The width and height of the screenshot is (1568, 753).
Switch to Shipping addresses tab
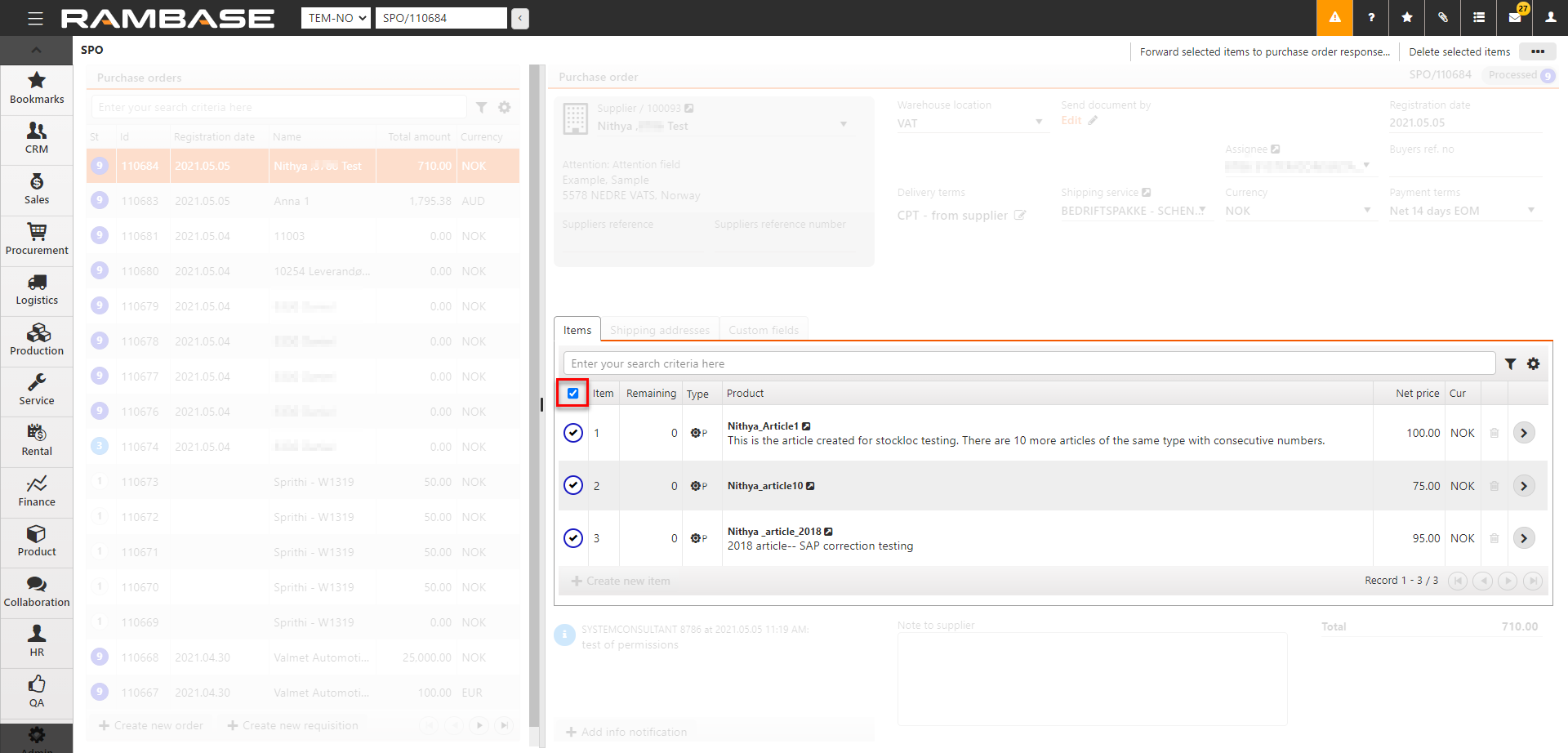(660, 330)
